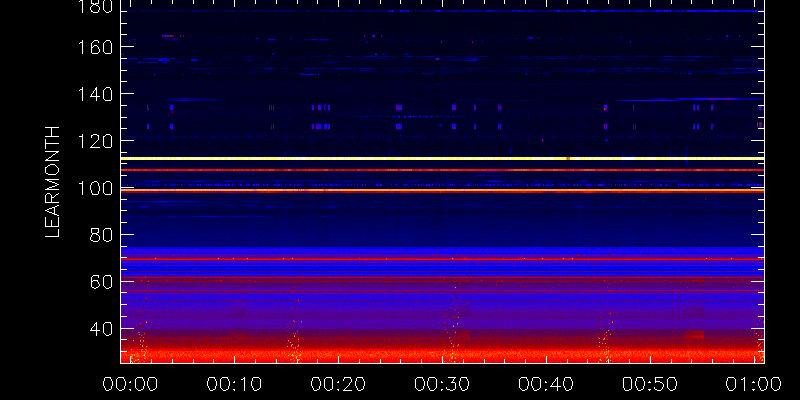
Task: Select the 40 frequency tick label
Action: click(101, 329)
